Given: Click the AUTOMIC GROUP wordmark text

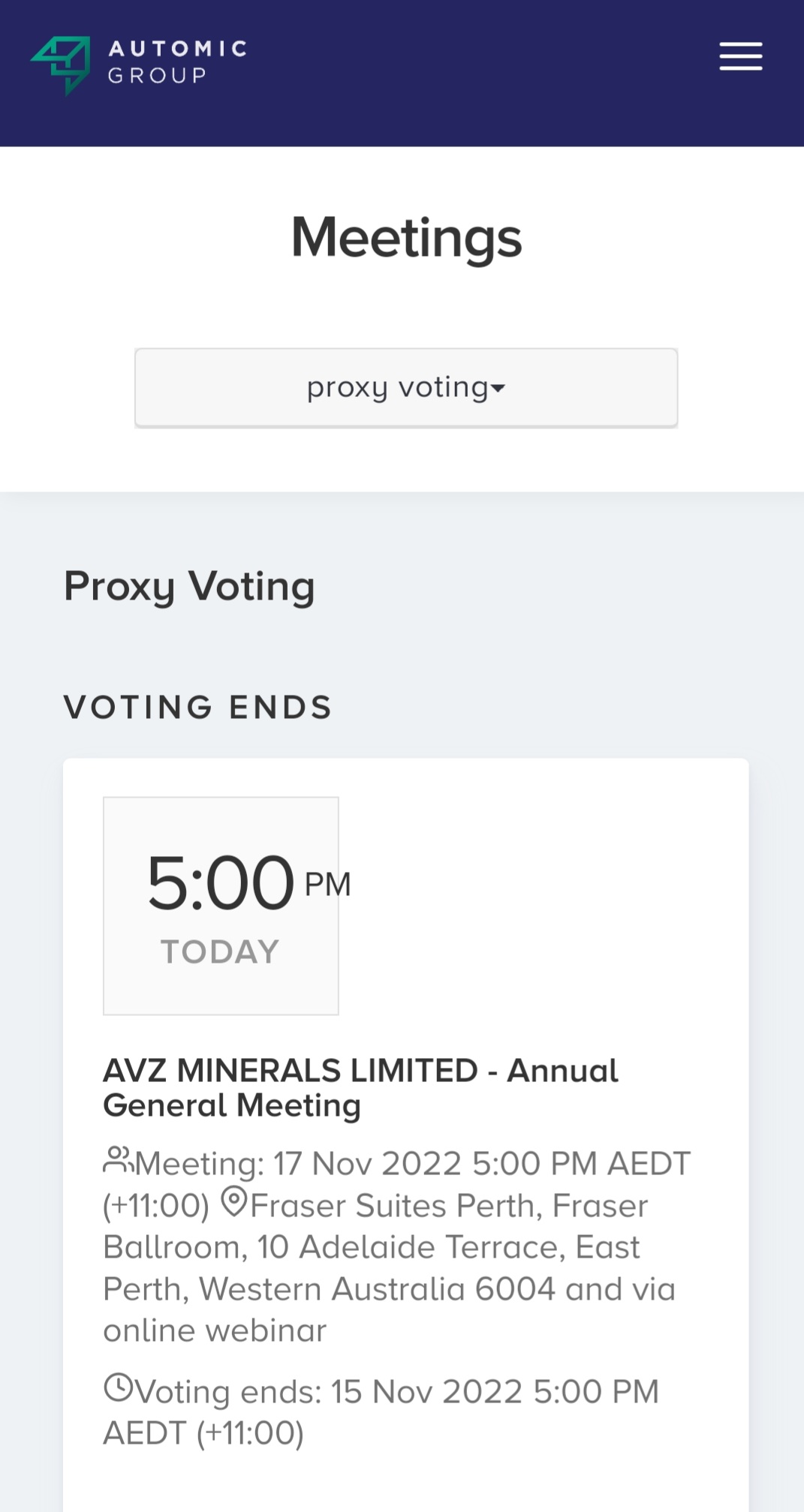Looking at the screenshot, I should [177, 62].
